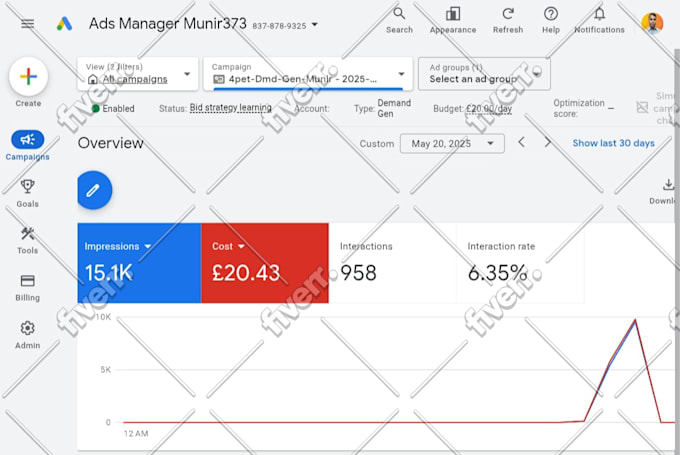Go to the previous date range
The image size is (680, 455).
522,142
